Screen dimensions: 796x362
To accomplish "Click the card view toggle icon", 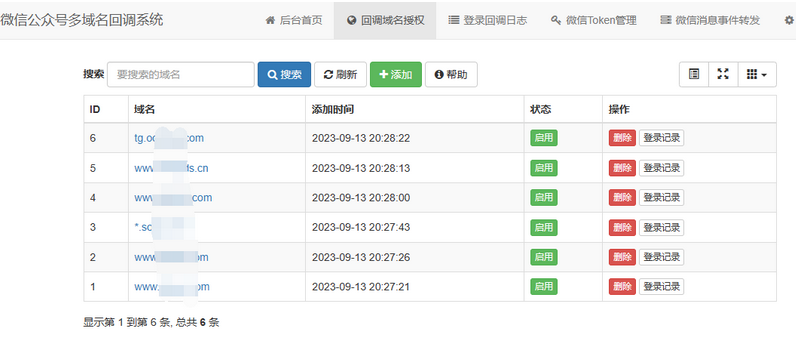I will coord(694,74).
